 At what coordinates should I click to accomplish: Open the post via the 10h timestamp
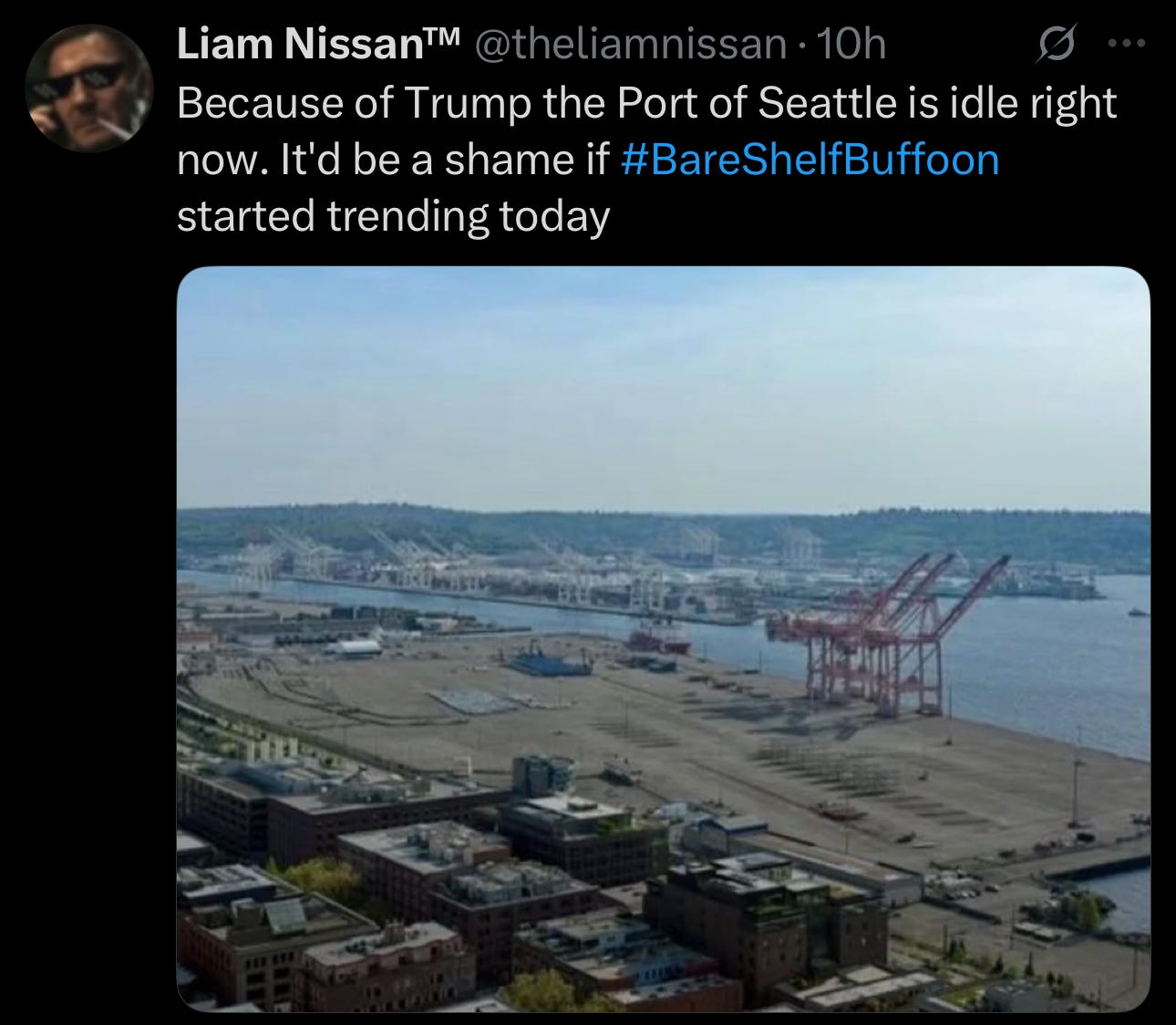point(851,44)
